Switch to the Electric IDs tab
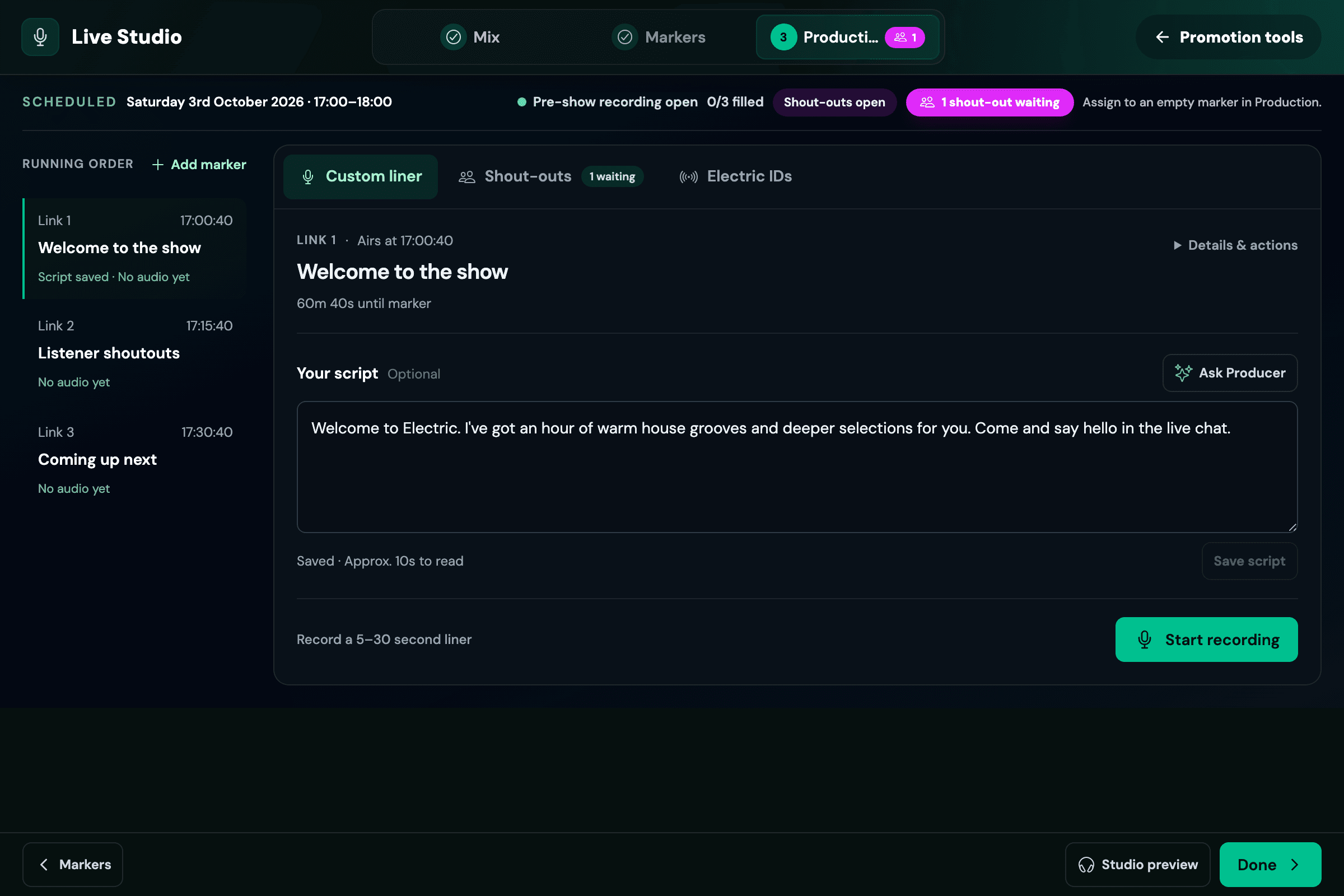 click(735, 176)
